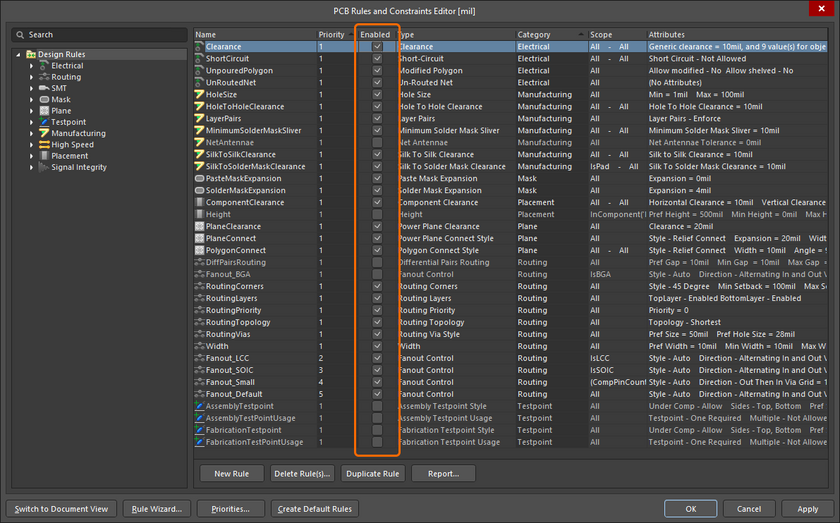Expand the High Speed tree node
Image resolution: width=840 pixels, height=523 pixels.
(32, 145)
